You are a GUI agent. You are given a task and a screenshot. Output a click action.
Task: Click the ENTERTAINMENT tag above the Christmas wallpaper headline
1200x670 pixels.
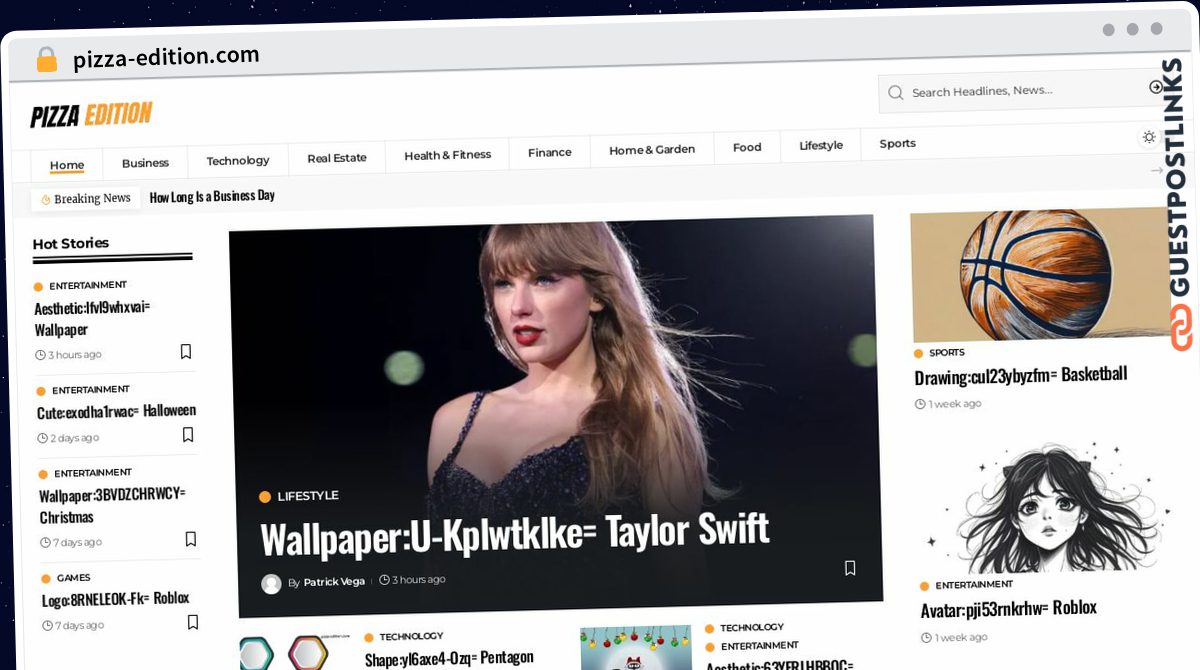coord(93,473)
